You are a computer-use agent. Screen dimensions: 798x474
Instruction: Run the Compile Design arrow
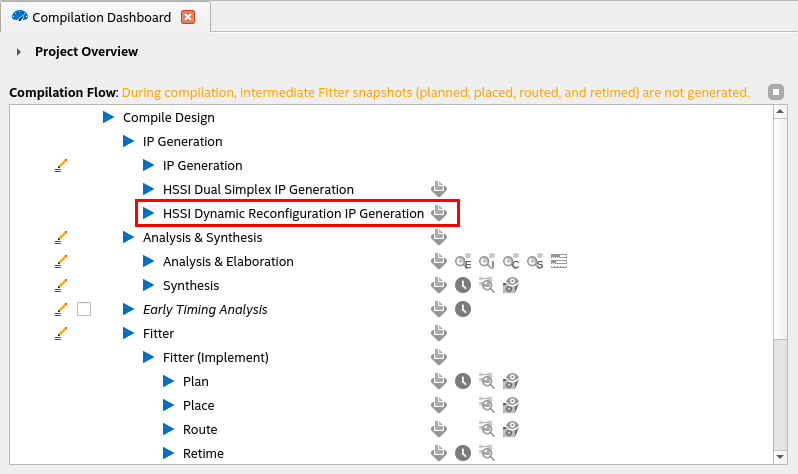[108, 117]
